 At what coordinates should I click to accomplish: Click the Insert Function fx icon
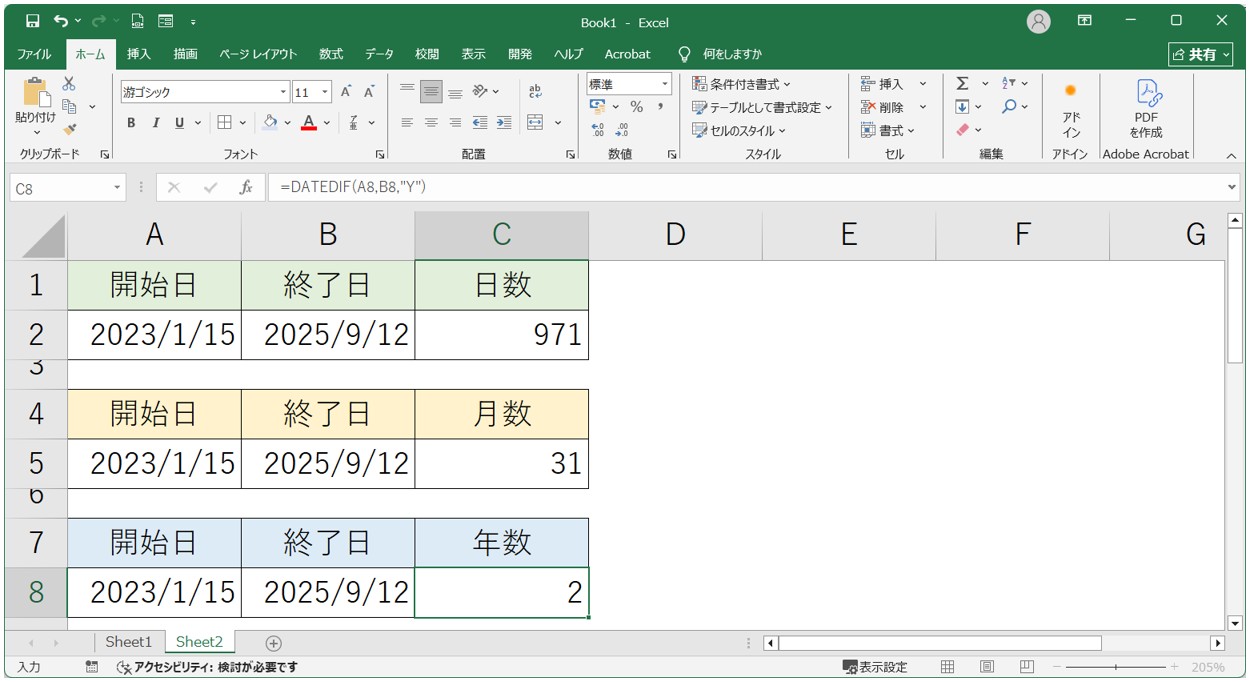(x=246, y=187)
